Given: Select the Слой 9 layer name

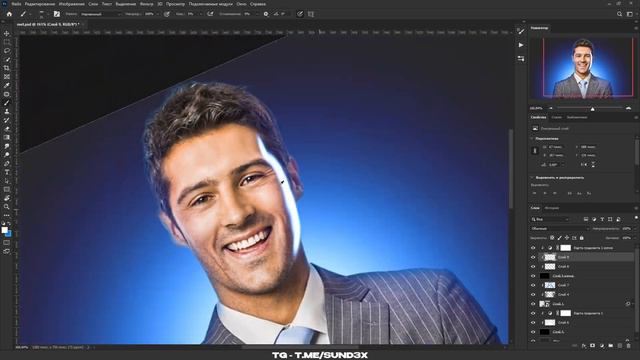Looking at the screenshot, I should click(563, 257).
